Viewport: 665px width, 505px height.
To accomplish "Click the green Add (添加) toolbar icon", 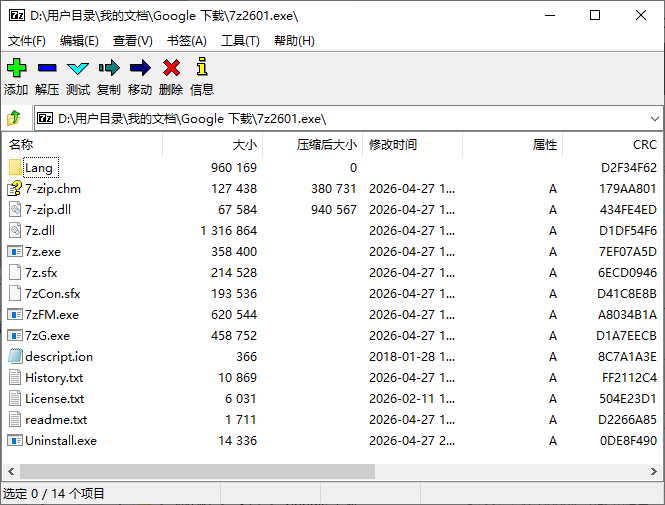I will (x=17, y=68).
